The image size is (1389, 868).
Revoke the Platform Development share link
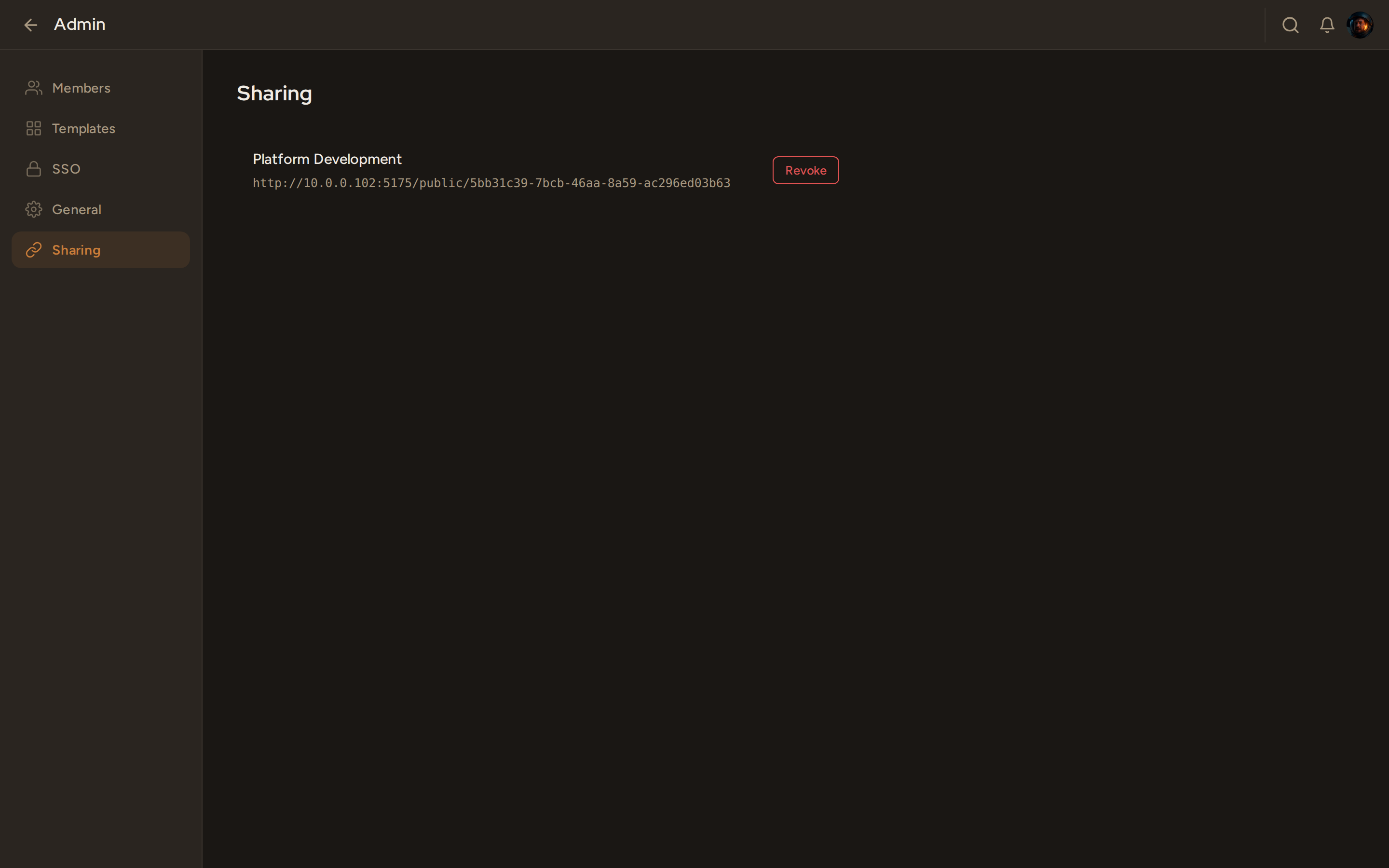pos(805,170)
